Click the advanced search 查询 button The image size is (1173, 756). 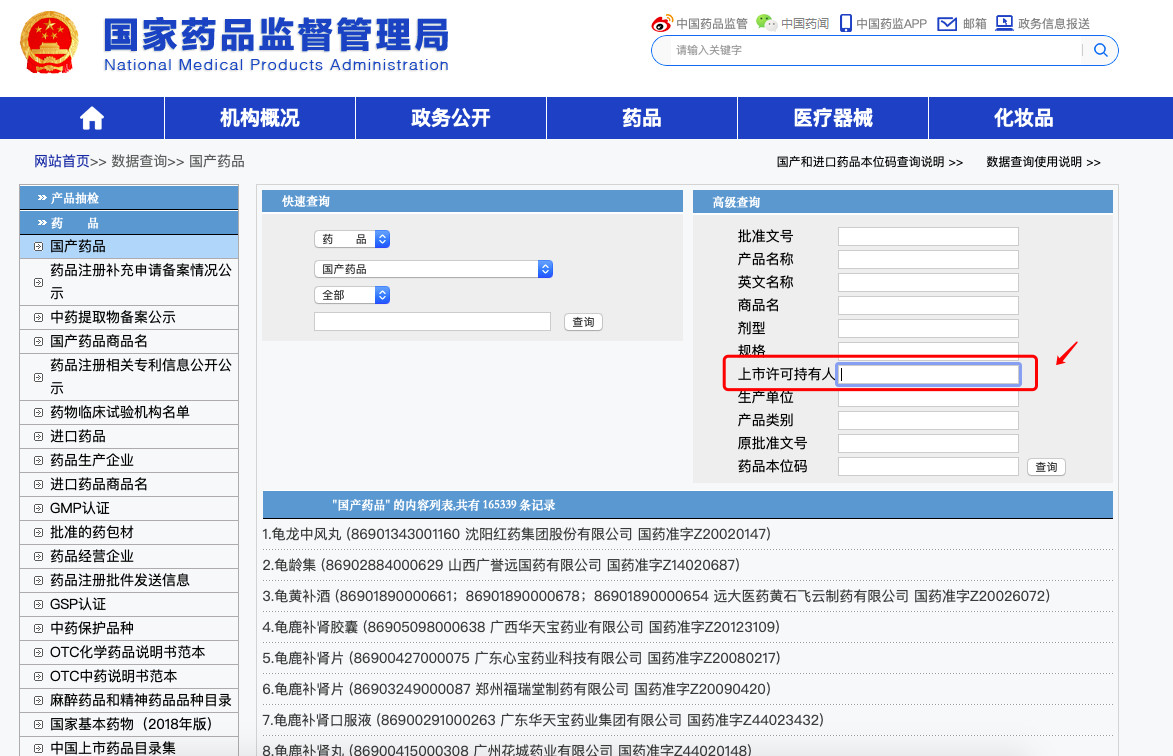tap(1046, 467)
